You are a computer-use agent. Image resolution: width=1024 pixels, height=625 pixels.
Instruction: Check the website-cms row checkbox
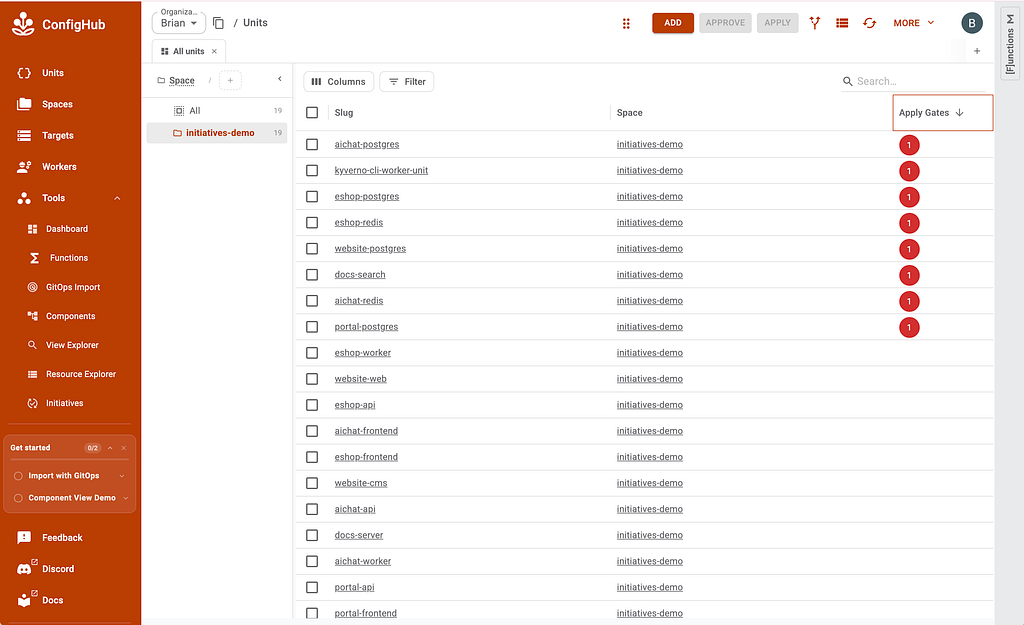tap(312, 483)
